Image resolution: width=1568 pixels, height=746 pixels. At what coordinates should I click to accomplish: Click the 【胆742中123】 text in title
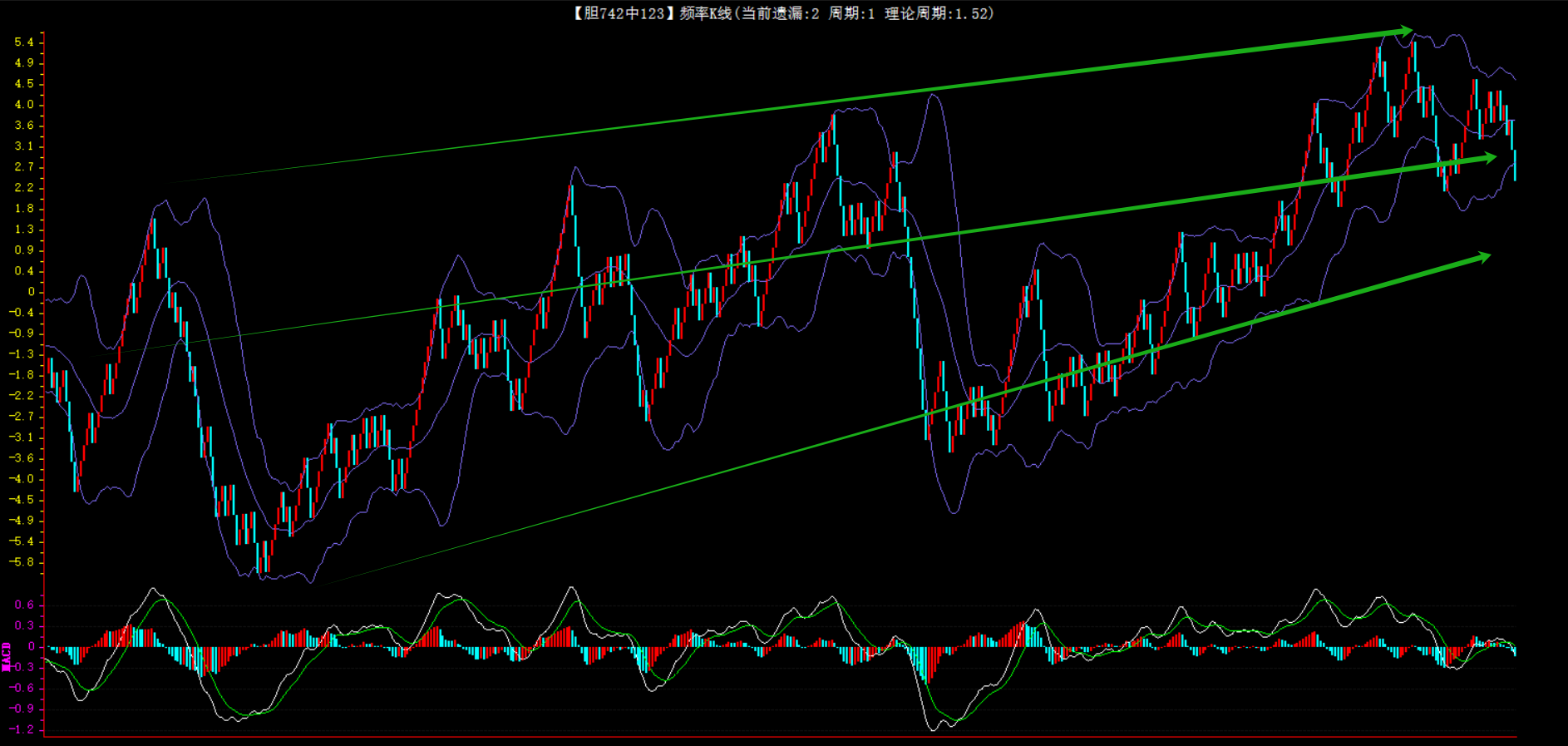click(620, 13)
